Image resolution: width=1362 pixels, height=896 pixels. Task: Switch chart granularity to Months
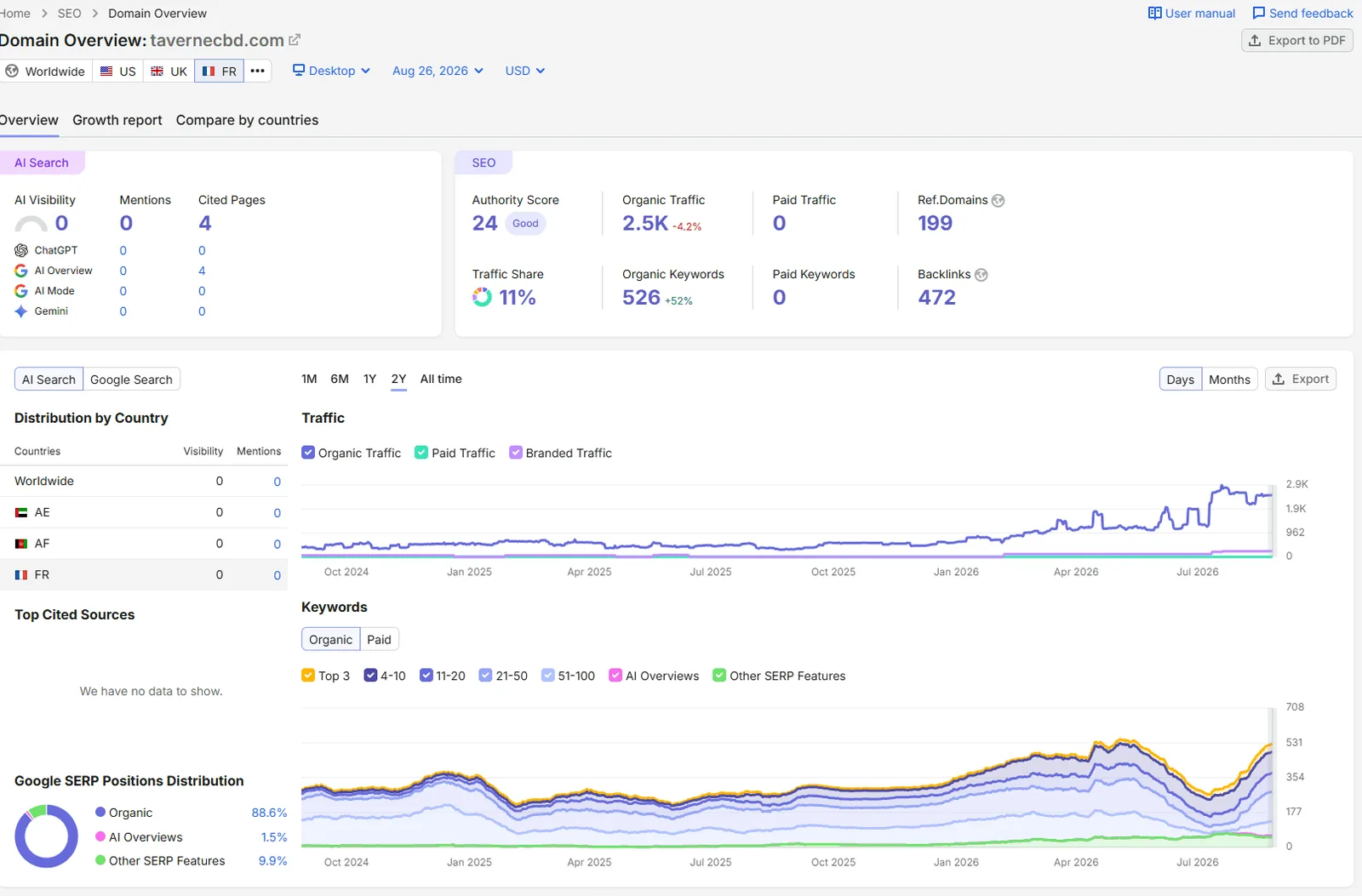pos(1229,380)
